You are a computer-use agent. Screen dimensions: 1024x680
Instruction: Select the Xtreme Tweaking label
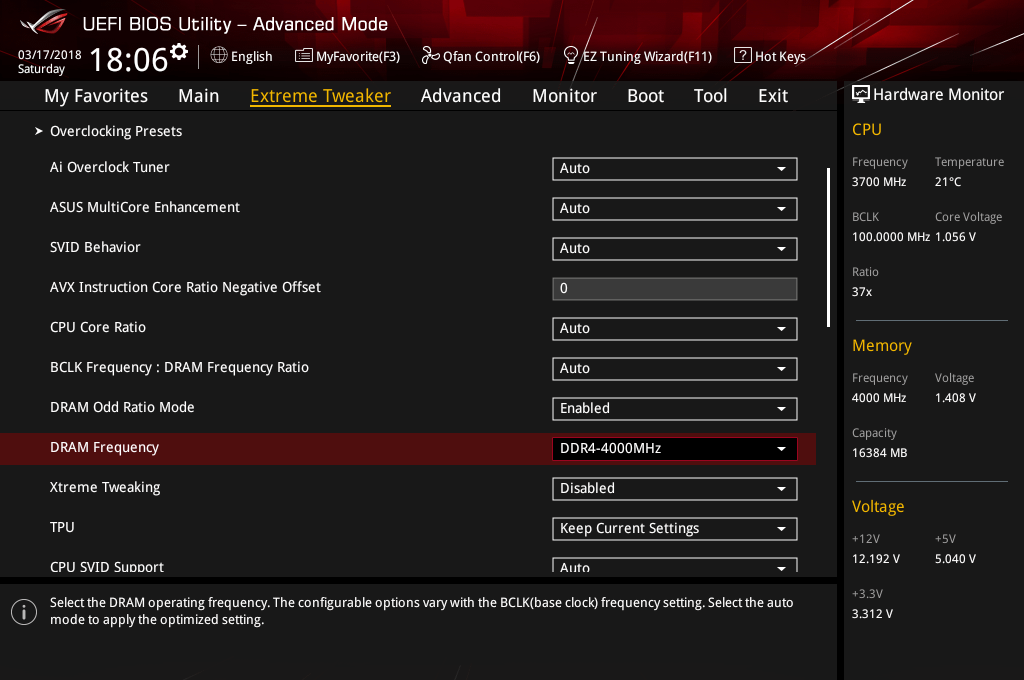(105, 487)
